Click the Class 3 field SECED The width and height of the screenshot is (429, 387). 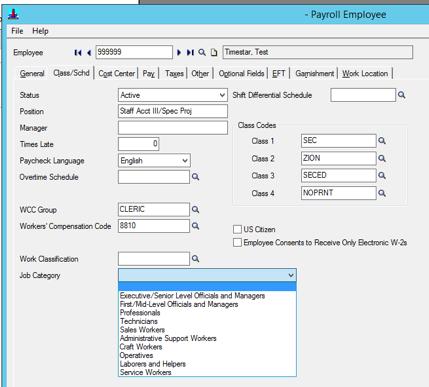coord(339,175)
